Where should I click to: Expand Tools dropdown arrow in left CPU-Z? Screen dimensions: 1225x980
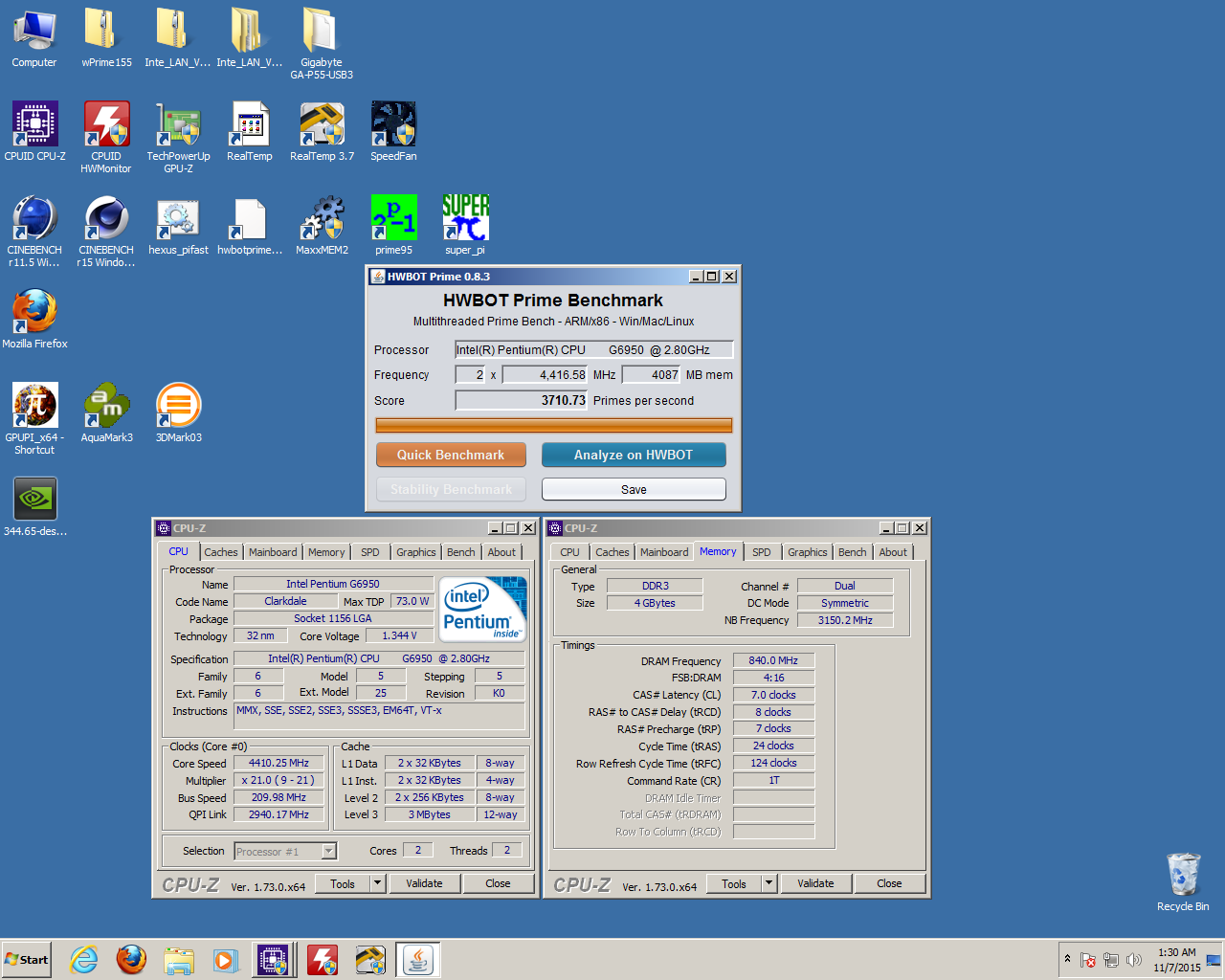tap(377, 883)
